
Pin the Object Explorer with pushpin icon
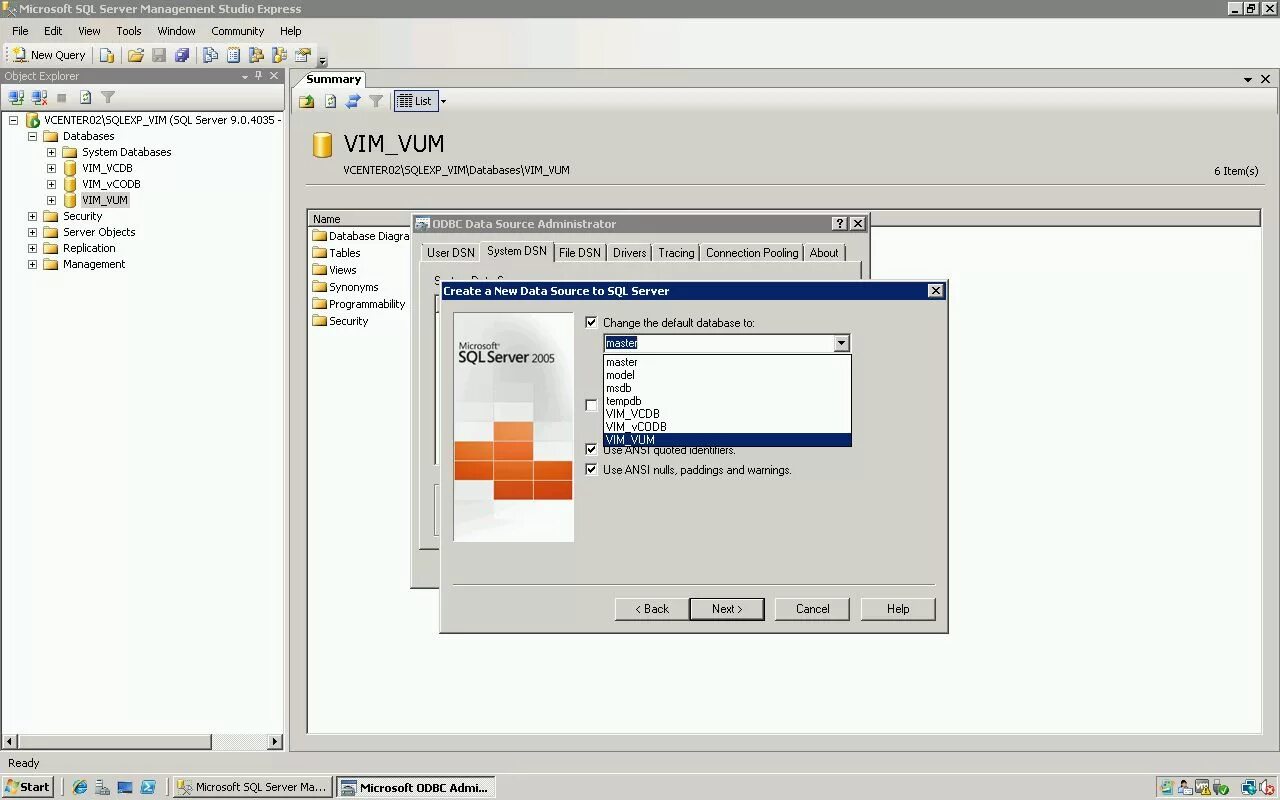point(258,76)
